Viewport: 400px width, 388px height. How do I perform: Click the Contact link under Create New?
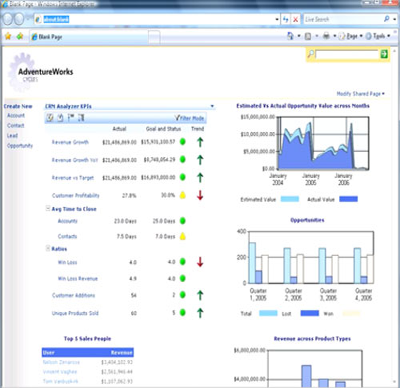(x=16, y=125)
